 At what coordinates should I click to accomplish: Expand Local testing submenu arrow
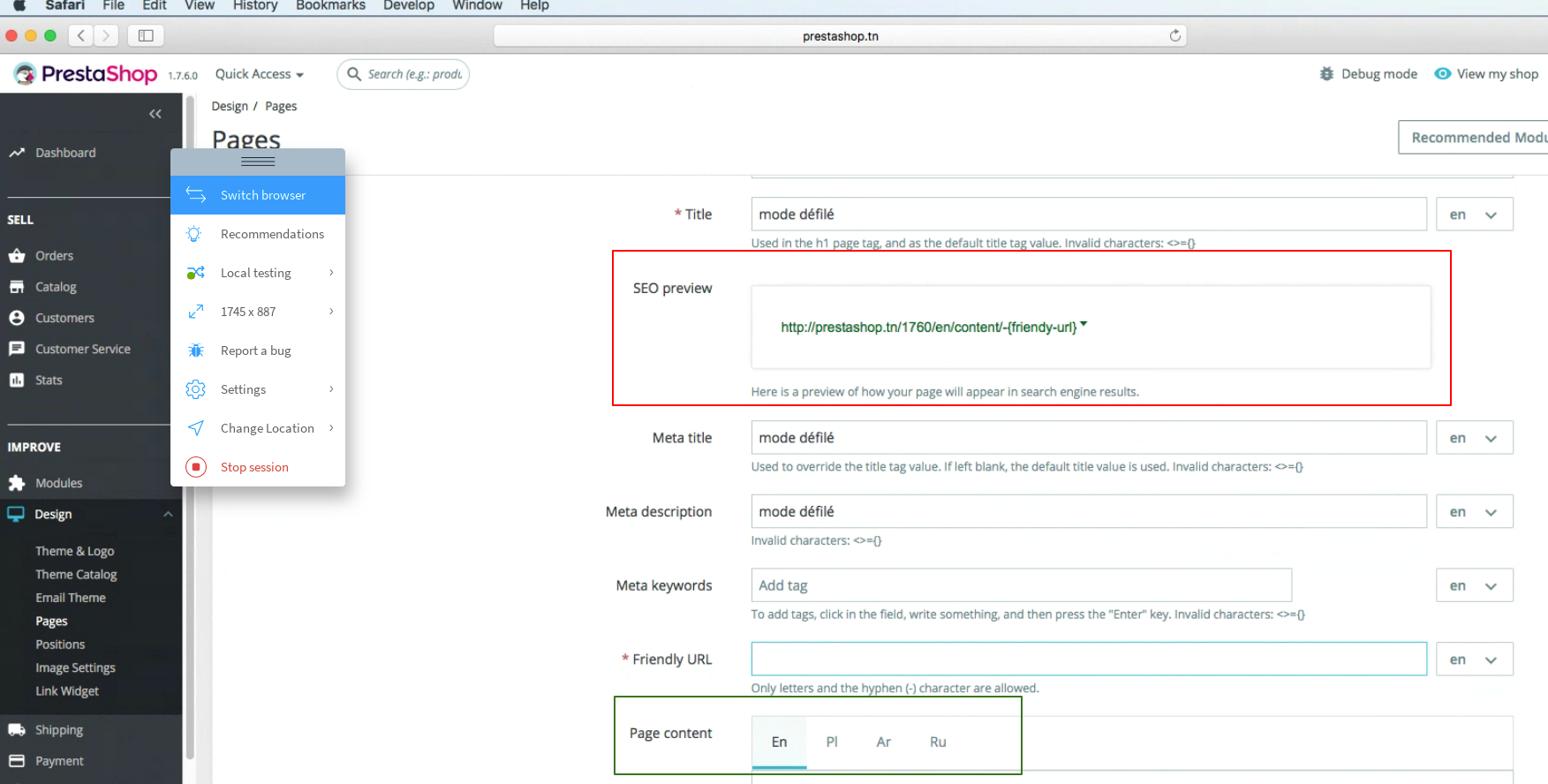point(331,273)
